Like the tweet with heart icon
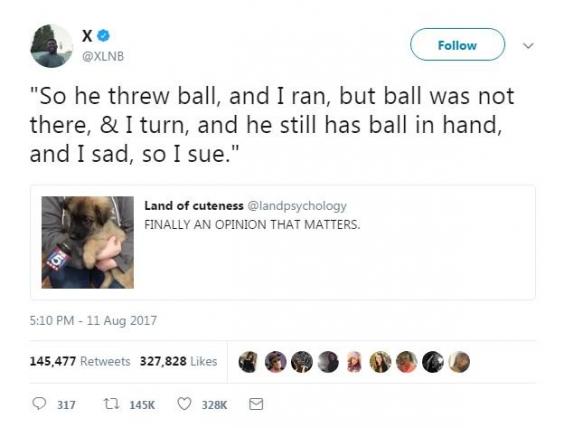The height and width of the screenshot is (428, 564). 184,404
